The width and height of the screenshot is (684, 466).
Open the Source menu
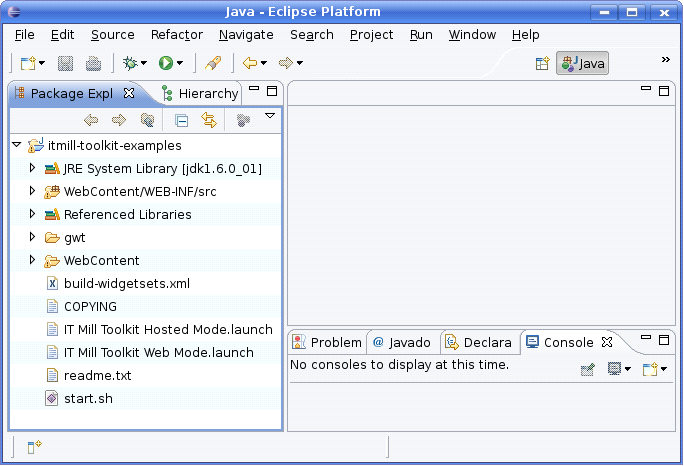[x=113, y=35]
